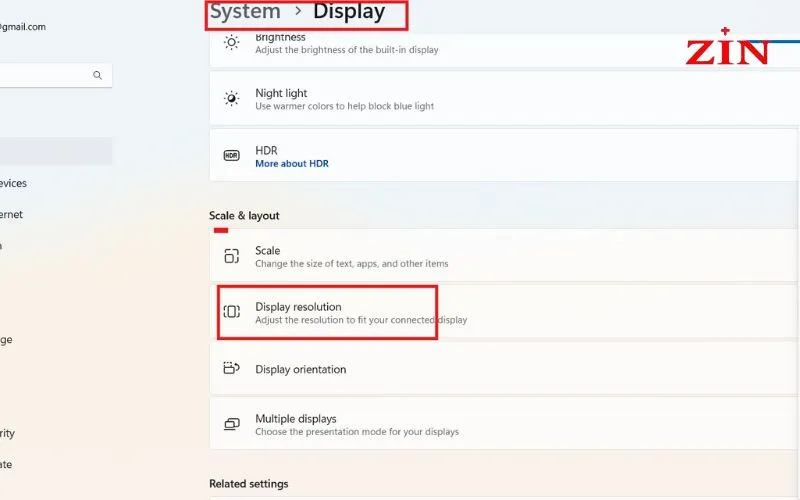Open the More about HDR link
Viewport: 800px width, 500px height.
point(291,163)
